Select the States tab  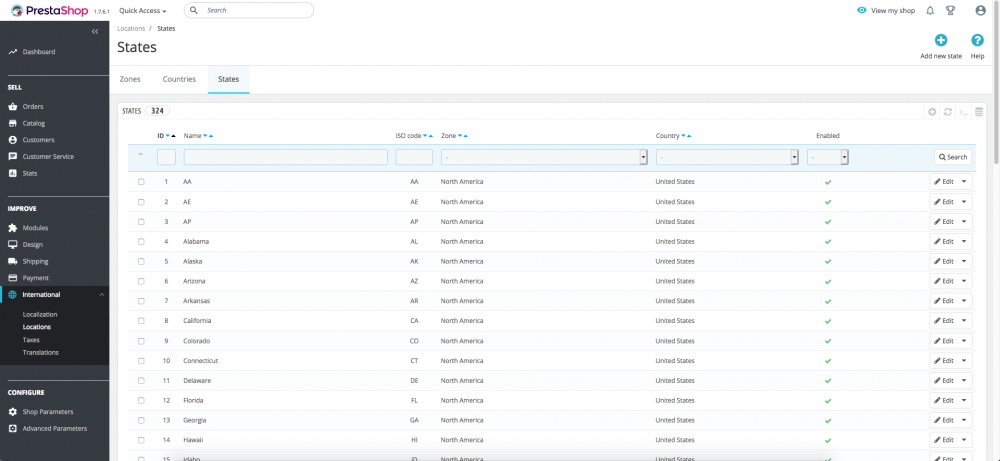[228, 79]
